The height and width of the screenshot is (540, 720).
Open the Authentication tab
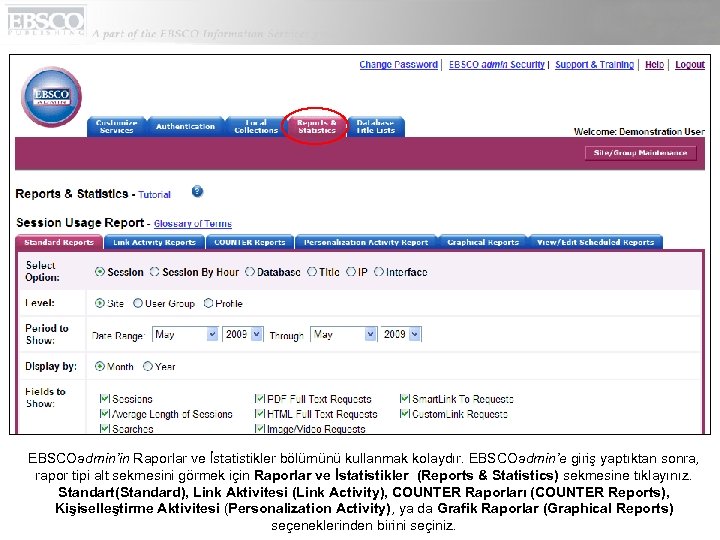tap(185, 126)
